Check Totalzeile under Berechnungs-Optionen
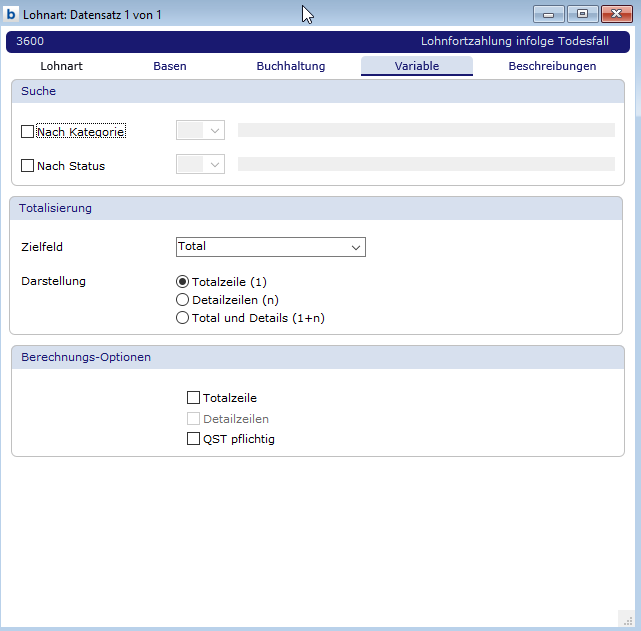 (193, 398)
